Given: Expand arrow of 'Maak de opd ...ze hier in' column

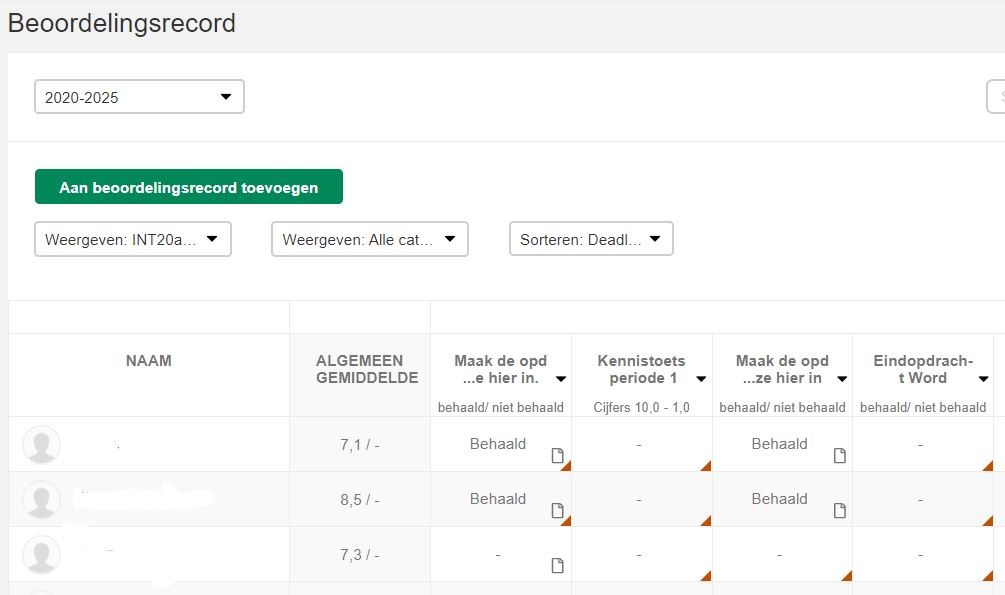Looking at the screenshot, I should click(x=842, y=379).
